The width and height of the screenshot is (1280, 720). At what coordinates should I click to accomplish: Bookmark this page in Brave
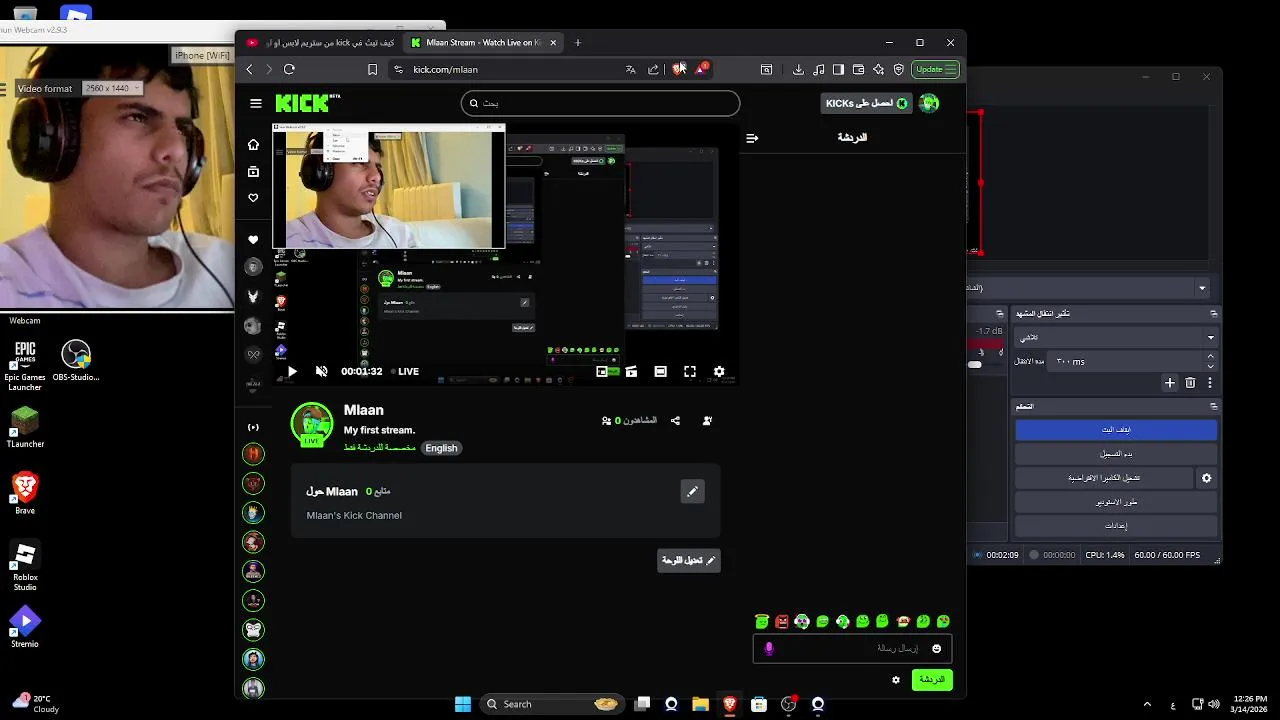coord(372,69)
